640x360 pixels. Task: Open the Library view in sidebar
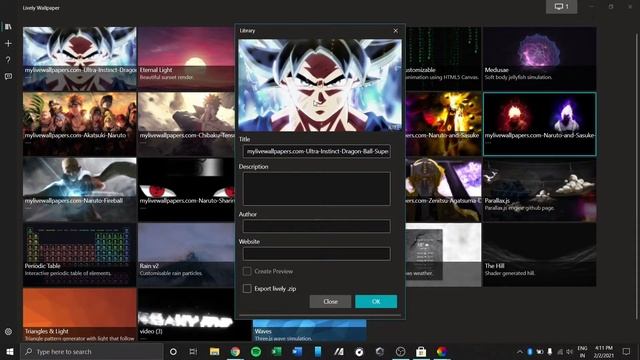pyautogui.click(x=8, y=27)
